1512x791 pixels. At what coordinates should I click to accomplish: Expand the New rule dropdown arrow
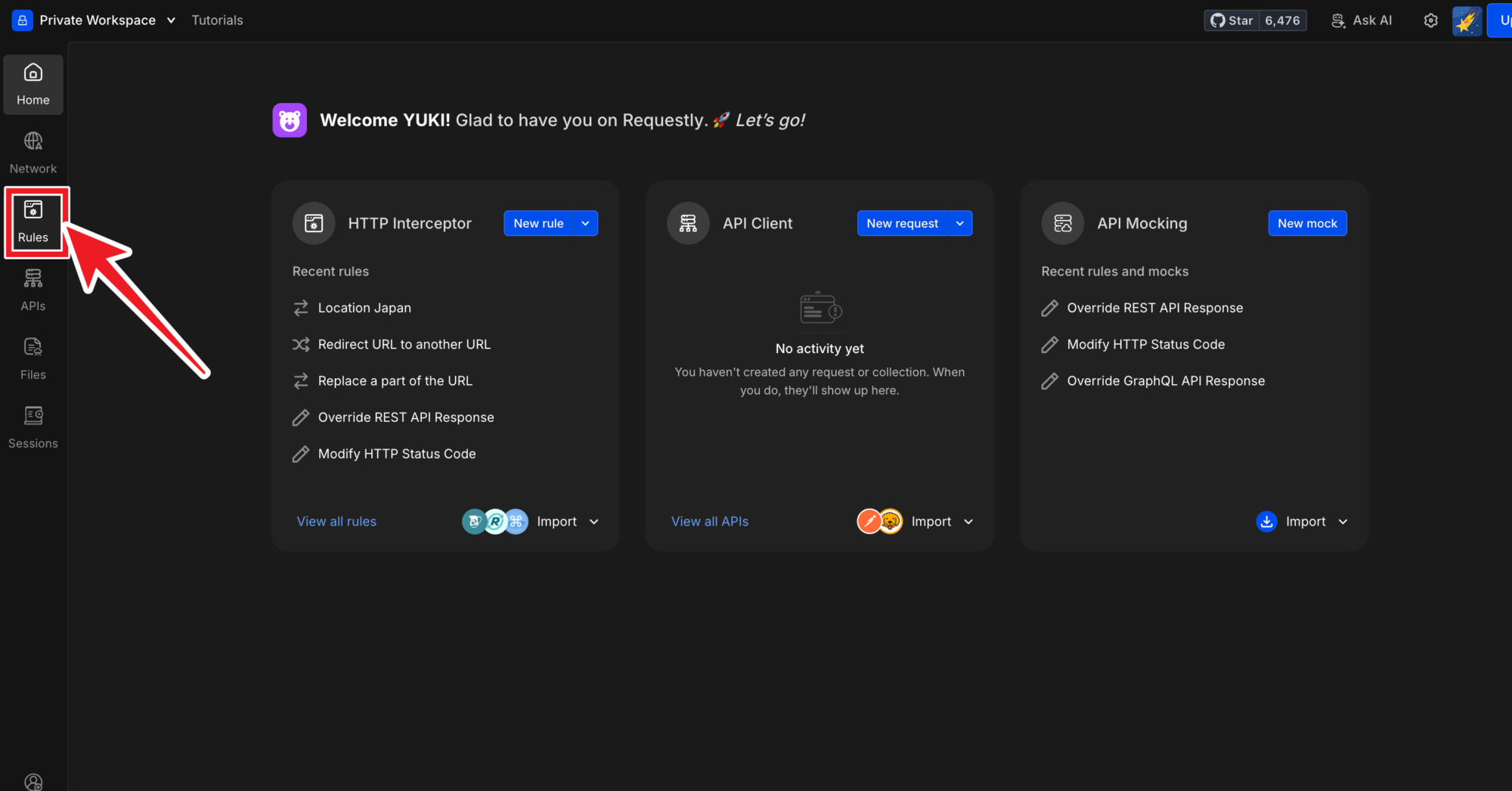[x=585, y=223]
